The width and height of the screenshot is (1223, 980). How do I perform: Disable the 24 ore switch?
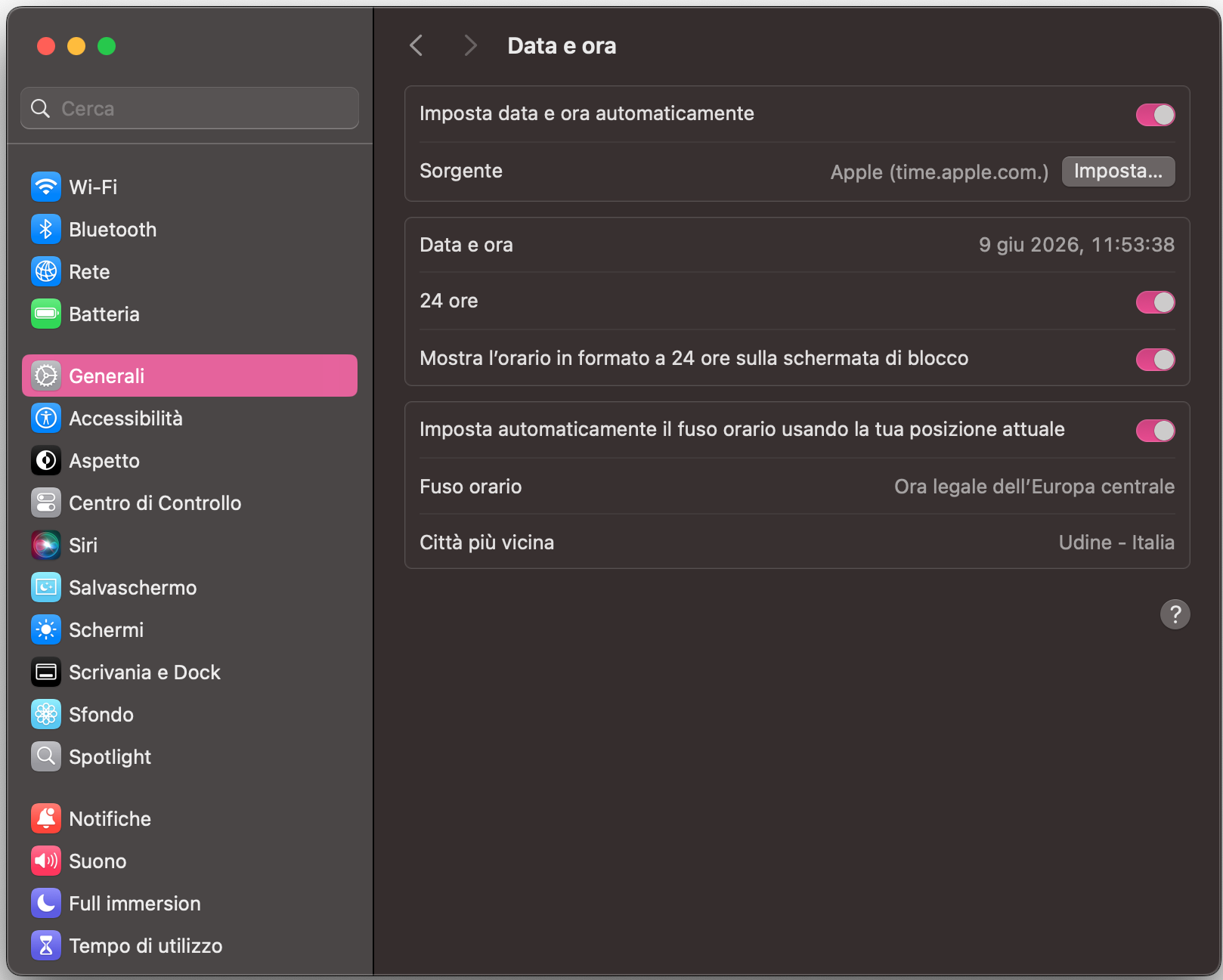pyautogui.click(x=1155, y=302)
